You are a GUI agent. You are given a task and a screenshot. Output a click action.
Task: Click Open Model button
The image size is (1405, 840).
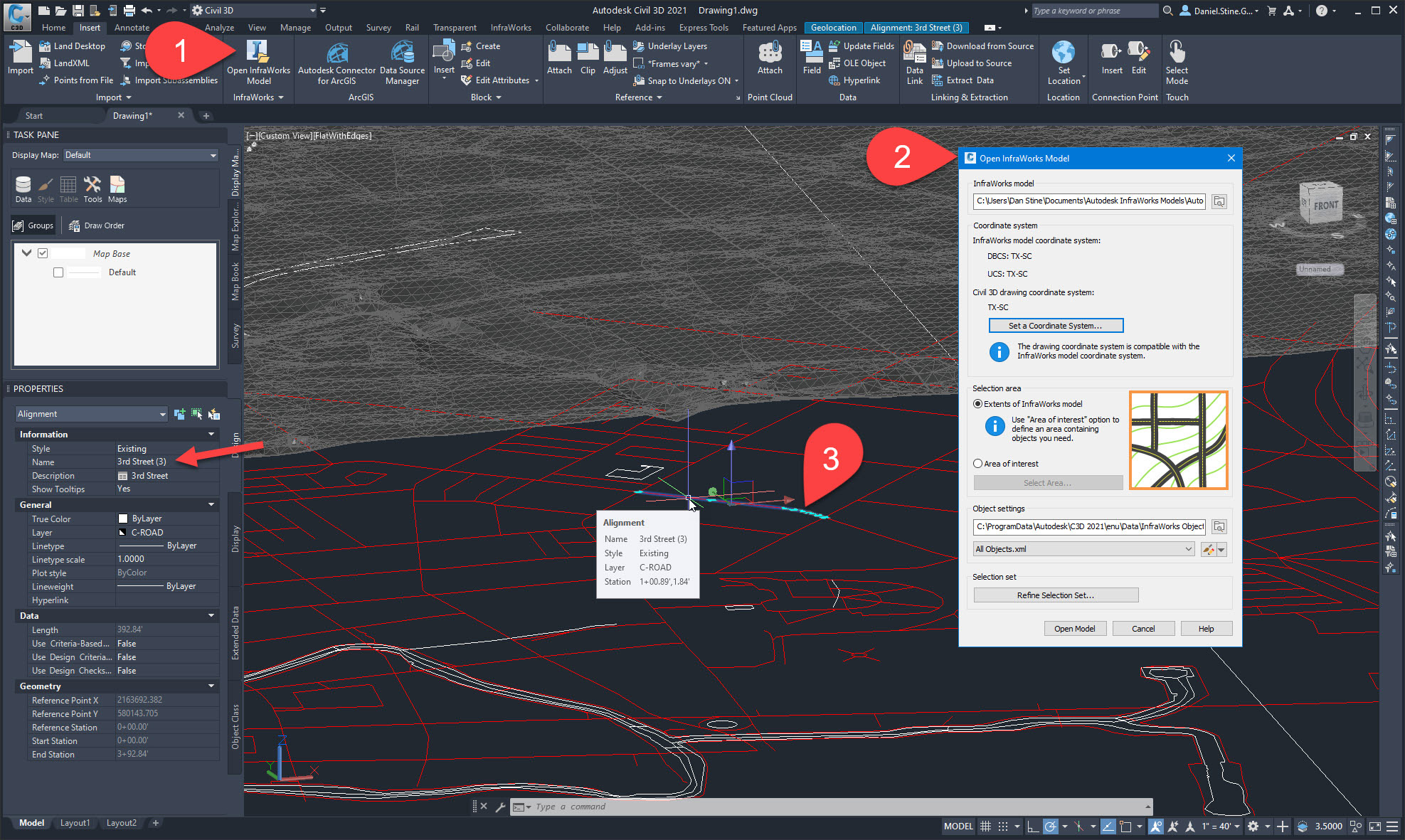click(1075, 629)
